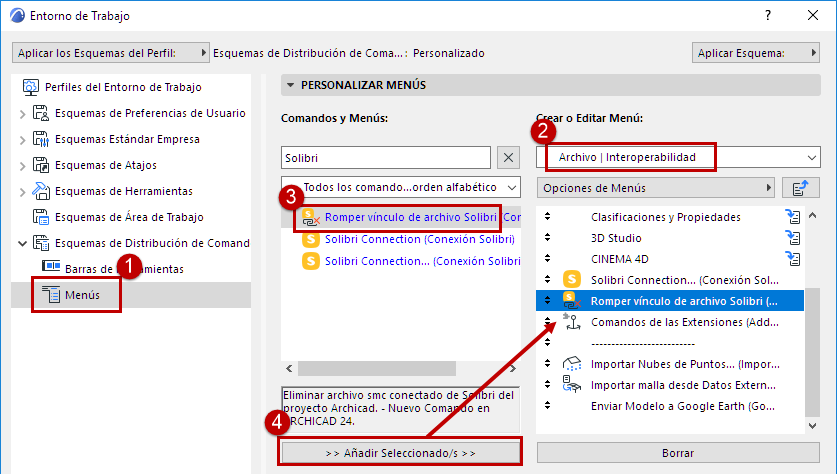Click the Menús icon in the tree
837x474 pixels.
click(x=51, y=295)
